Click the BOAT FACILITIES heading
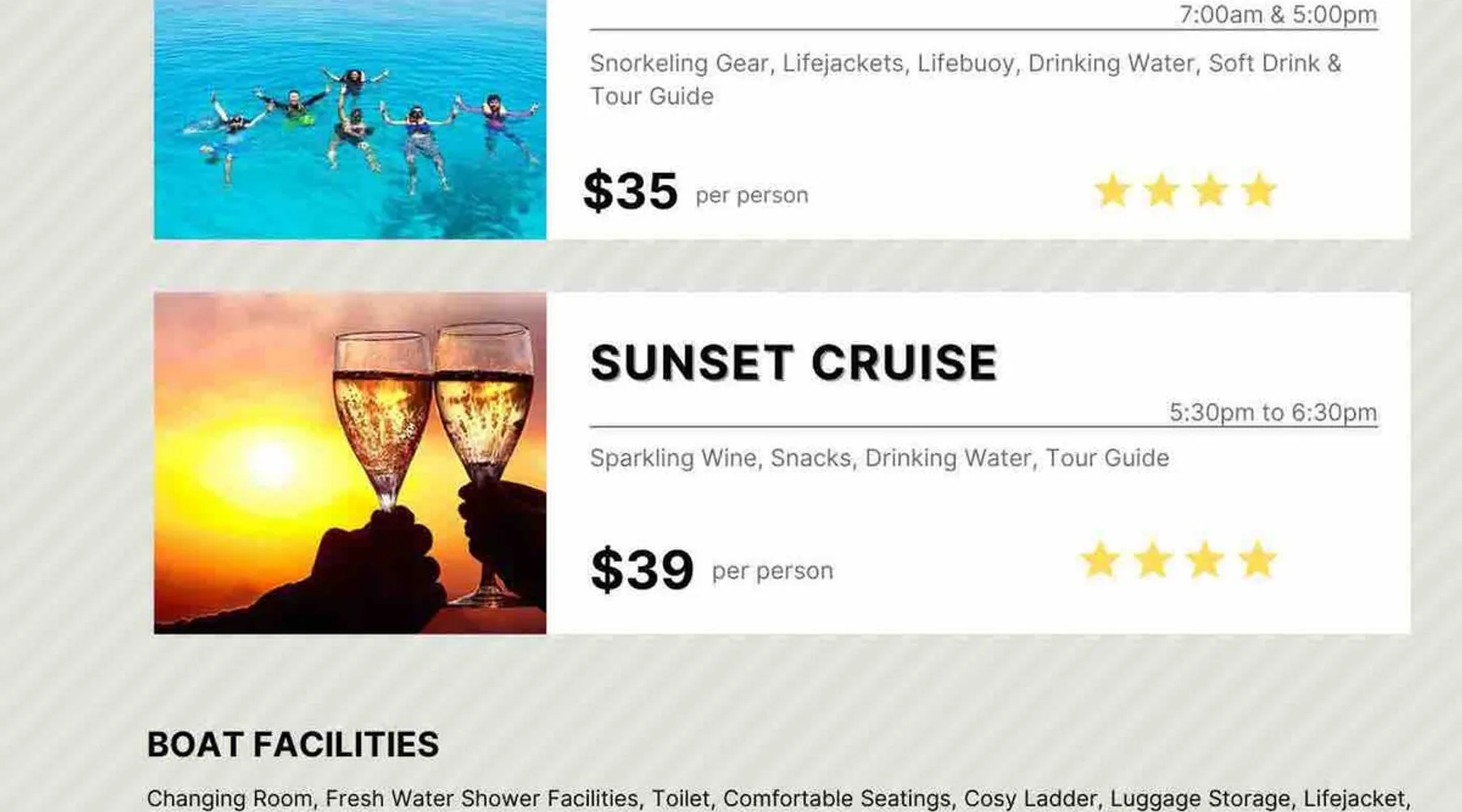The width and height of the screenshot is (1462, 812). (292, 745)
